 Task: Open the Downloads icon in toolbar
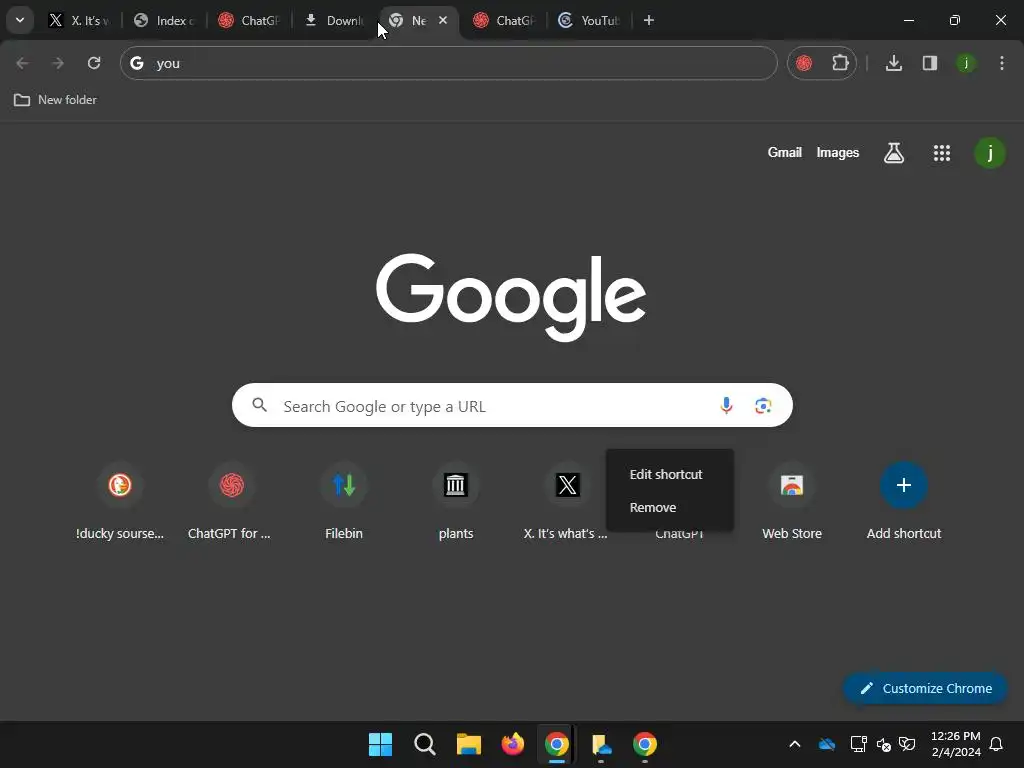[894, 63]
